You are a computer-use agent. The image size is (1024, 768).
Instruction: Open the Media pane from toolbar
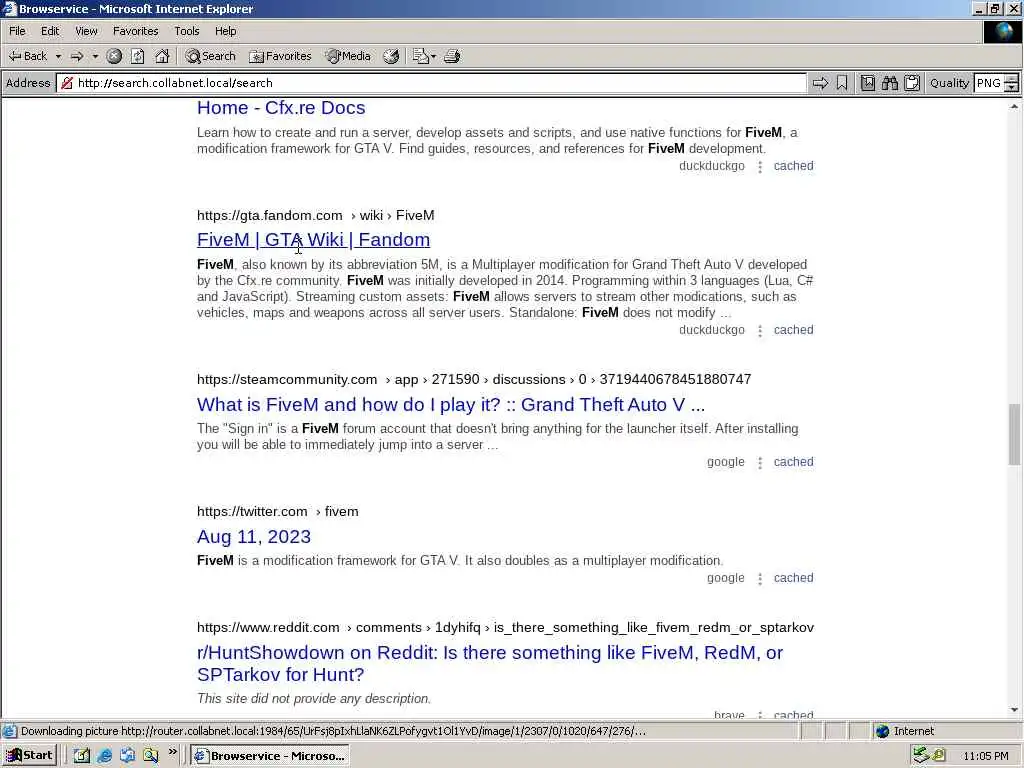pyautogui.click(x=349, y=56)
